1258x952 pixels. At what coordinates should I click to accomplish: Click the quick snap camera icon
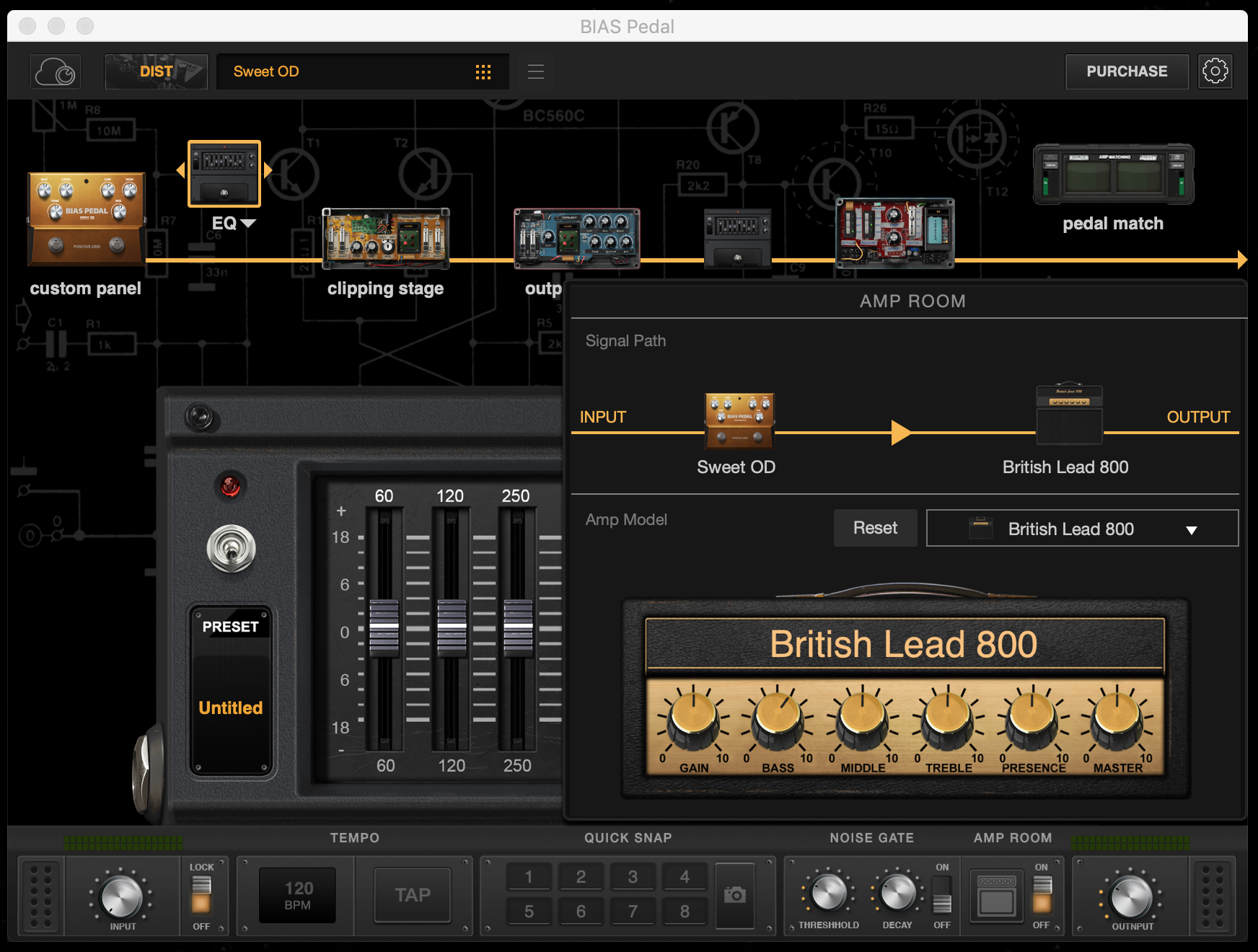click(x=734, y=895)
